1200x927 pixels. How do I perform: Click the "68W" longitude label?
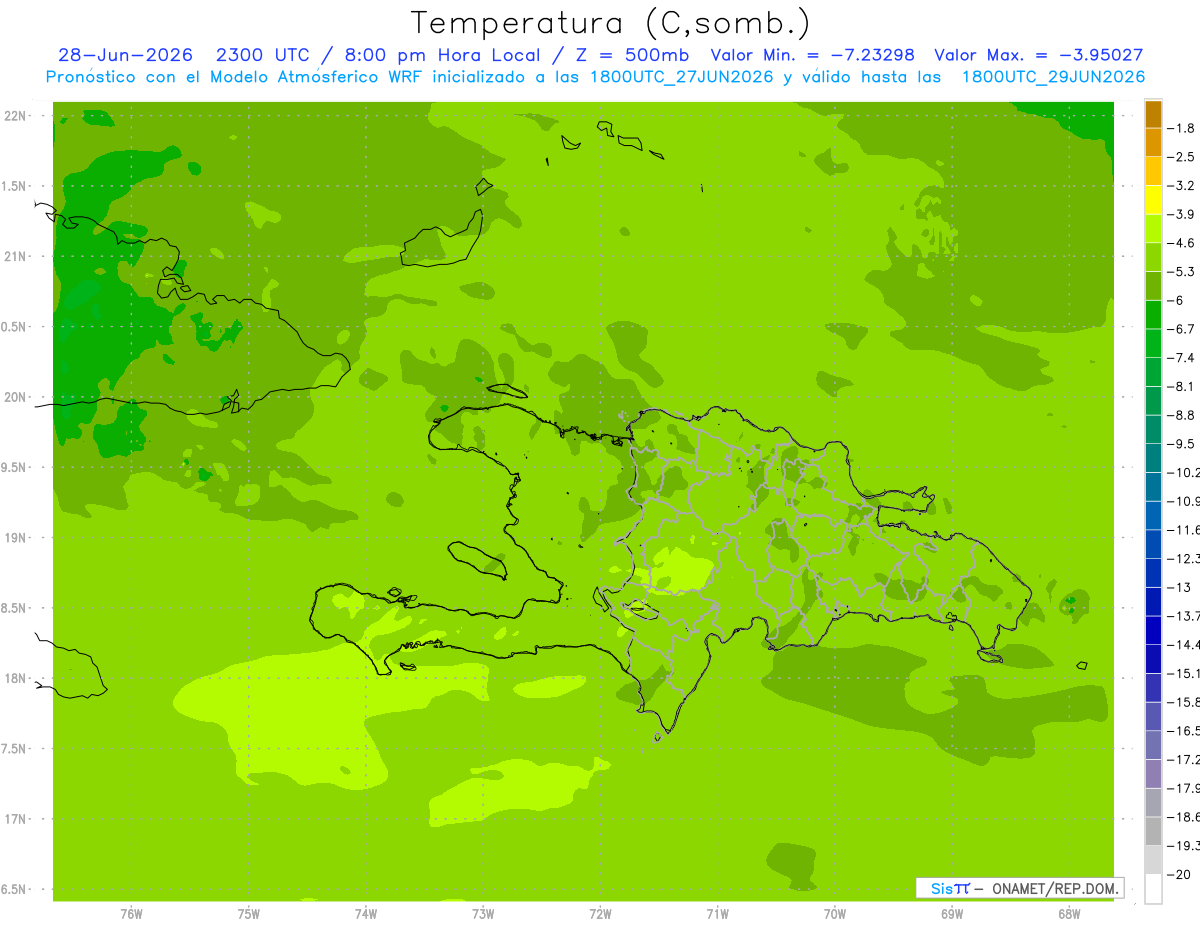1069,914
